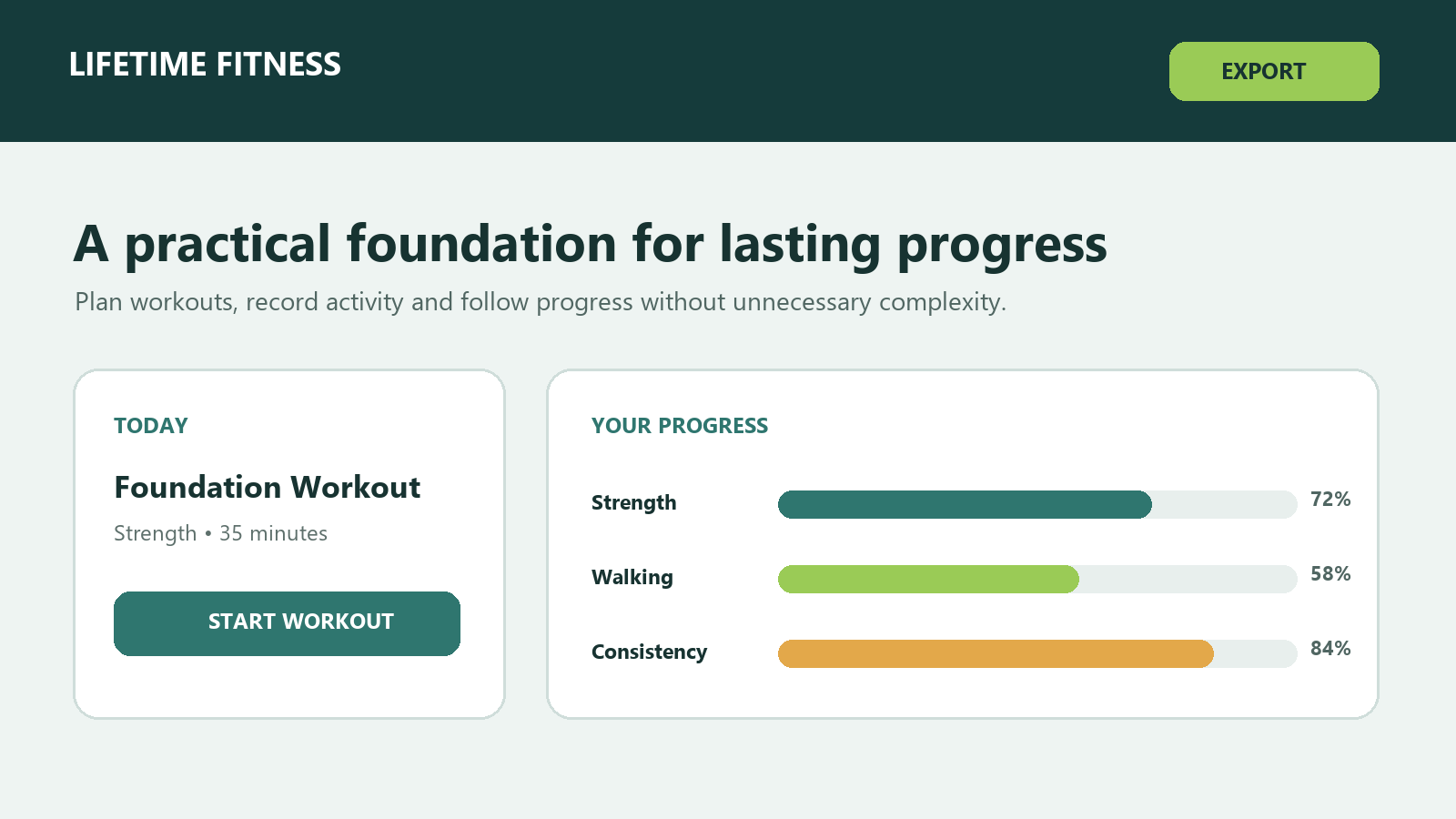Click the 58% walking value
Viewport: 1456px width, 819px height.
click(1330, 573)
